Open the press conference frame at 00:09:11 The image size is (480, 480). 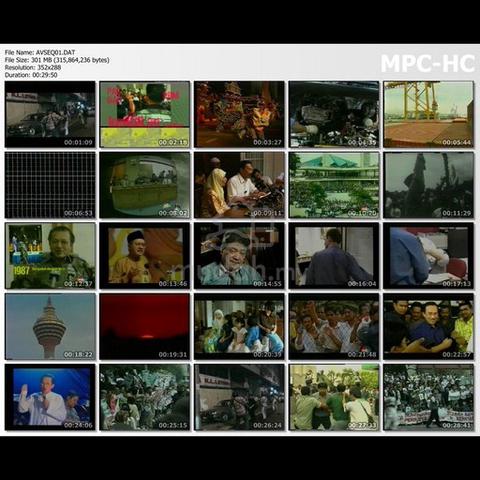pyautogui.click(x=239, y=185)
